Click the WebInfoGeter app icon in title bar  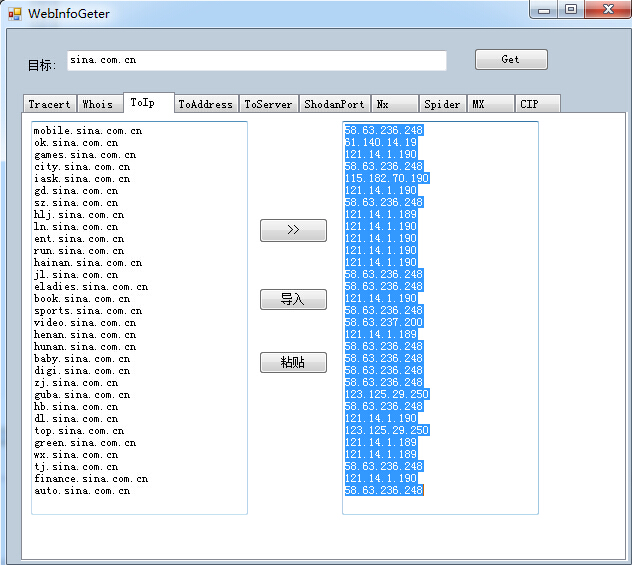(15, 14)
